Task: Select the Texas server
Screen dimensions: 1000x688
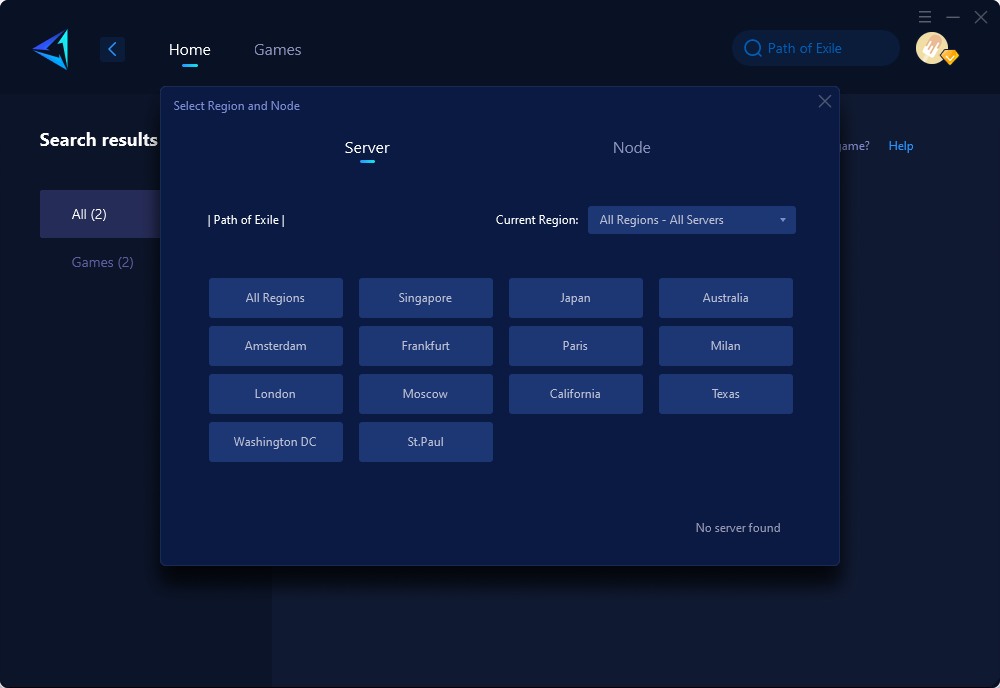Action: (x=726, y=394)
